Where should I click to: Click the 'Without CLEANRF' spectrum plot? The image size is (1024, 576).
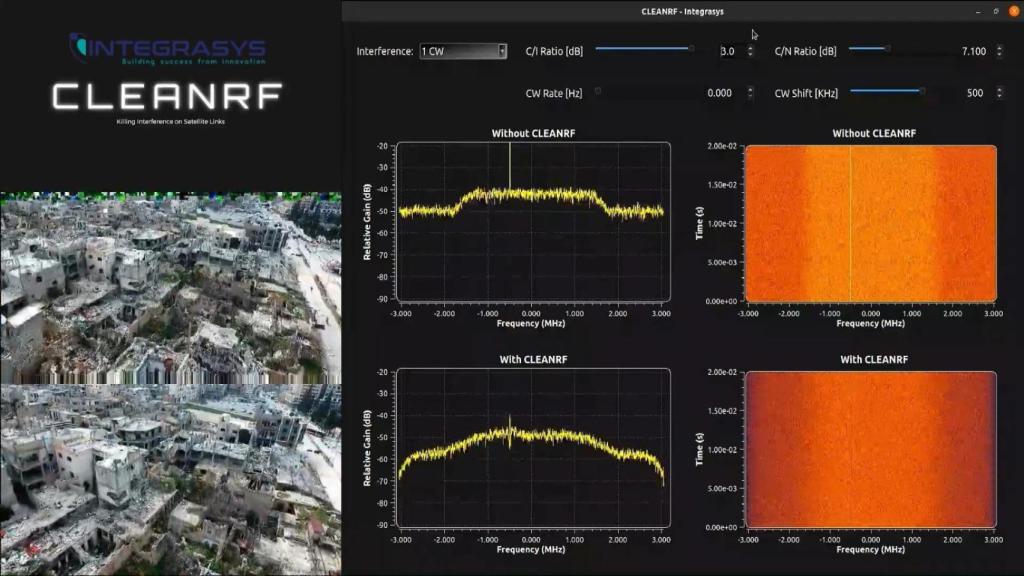point(533,220)
